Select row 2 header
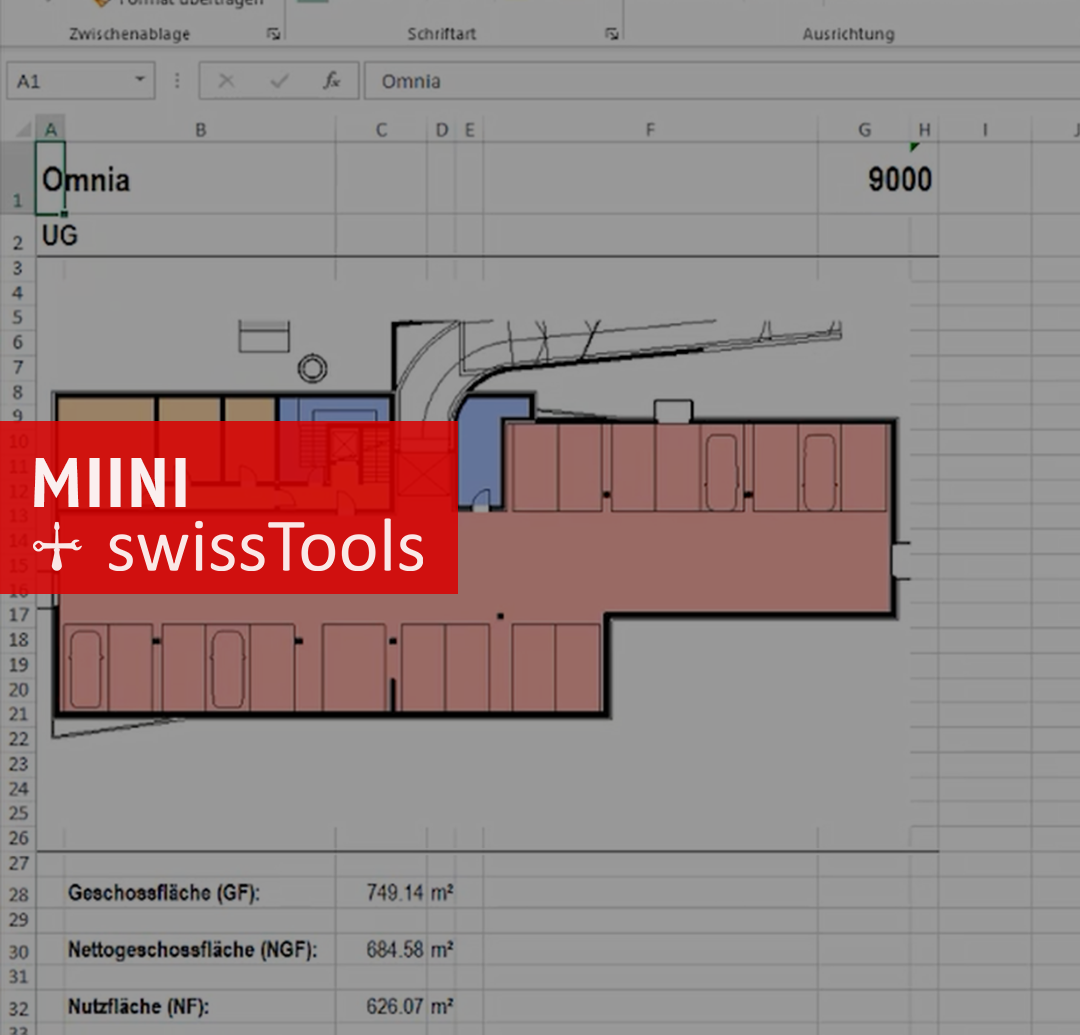 click(x=18, y=236)
